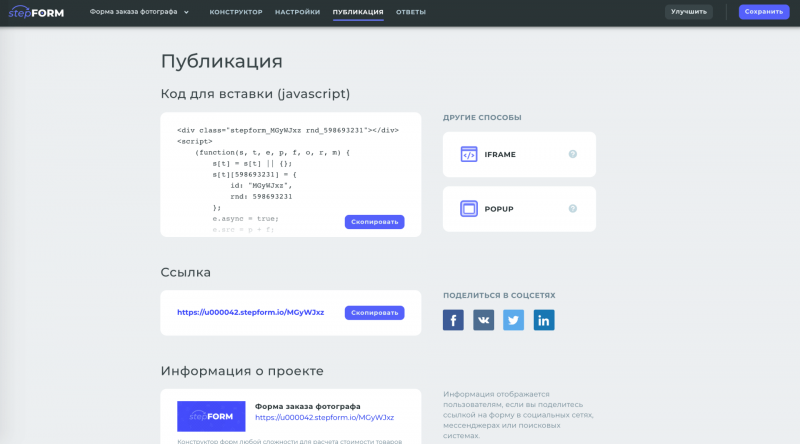
Task: Click the project preview thumbnail image
Action: (211, 416)
